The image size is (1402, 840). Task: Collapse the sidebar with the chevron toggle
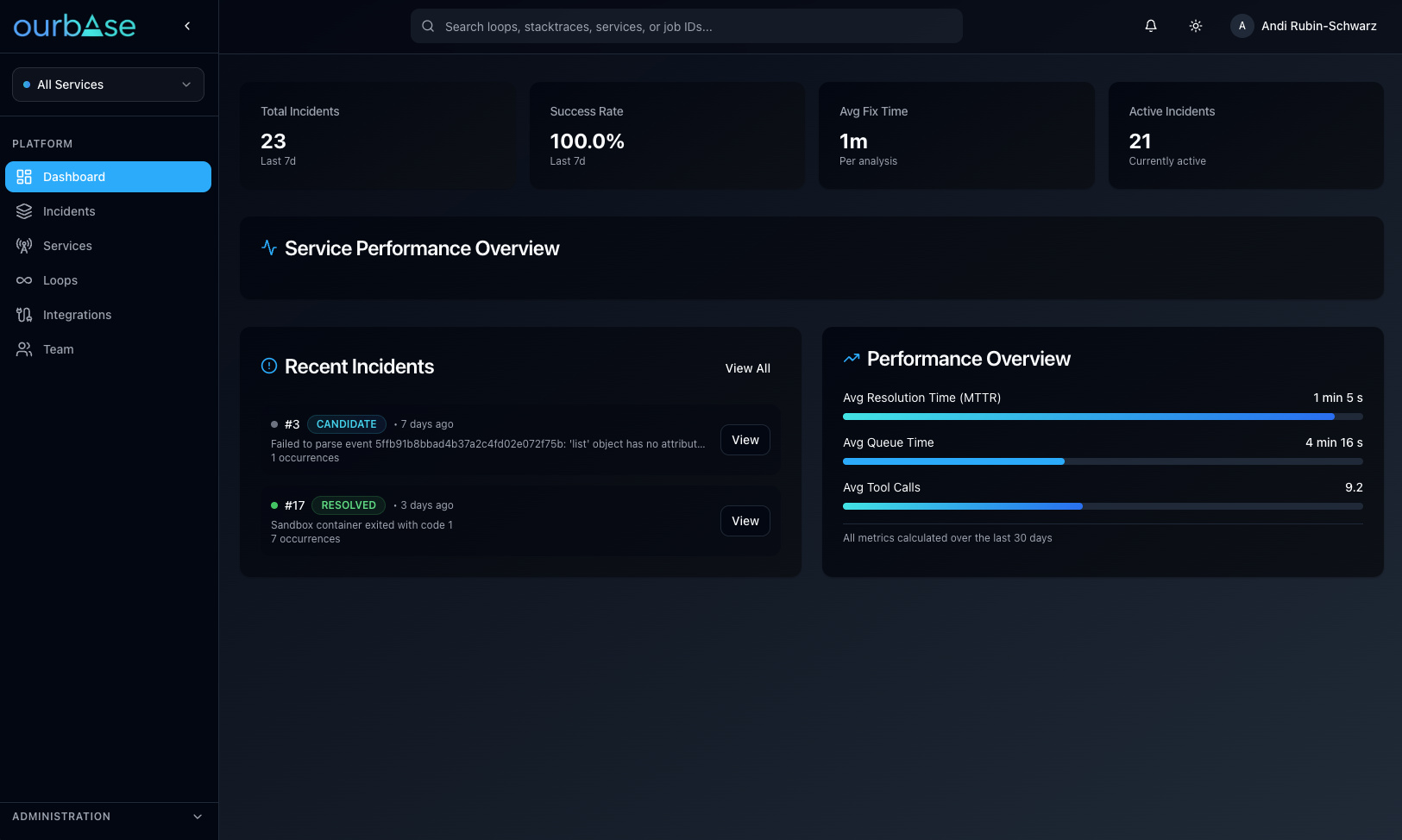(x=187, y=25)
